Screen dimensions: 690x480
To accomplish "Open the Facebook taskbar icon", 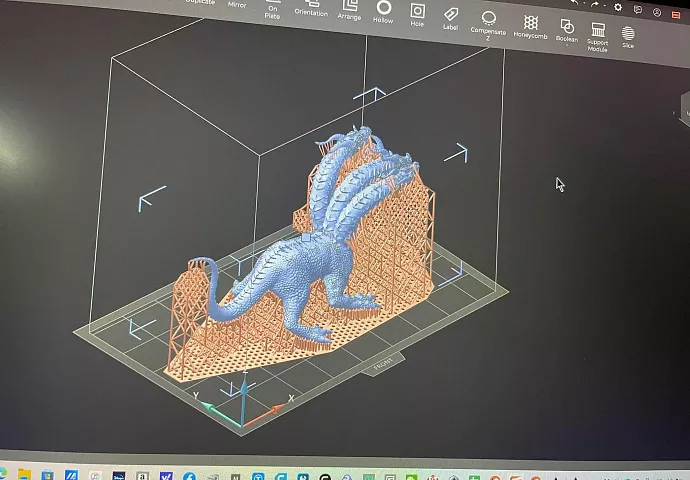I will coord(190,477).
